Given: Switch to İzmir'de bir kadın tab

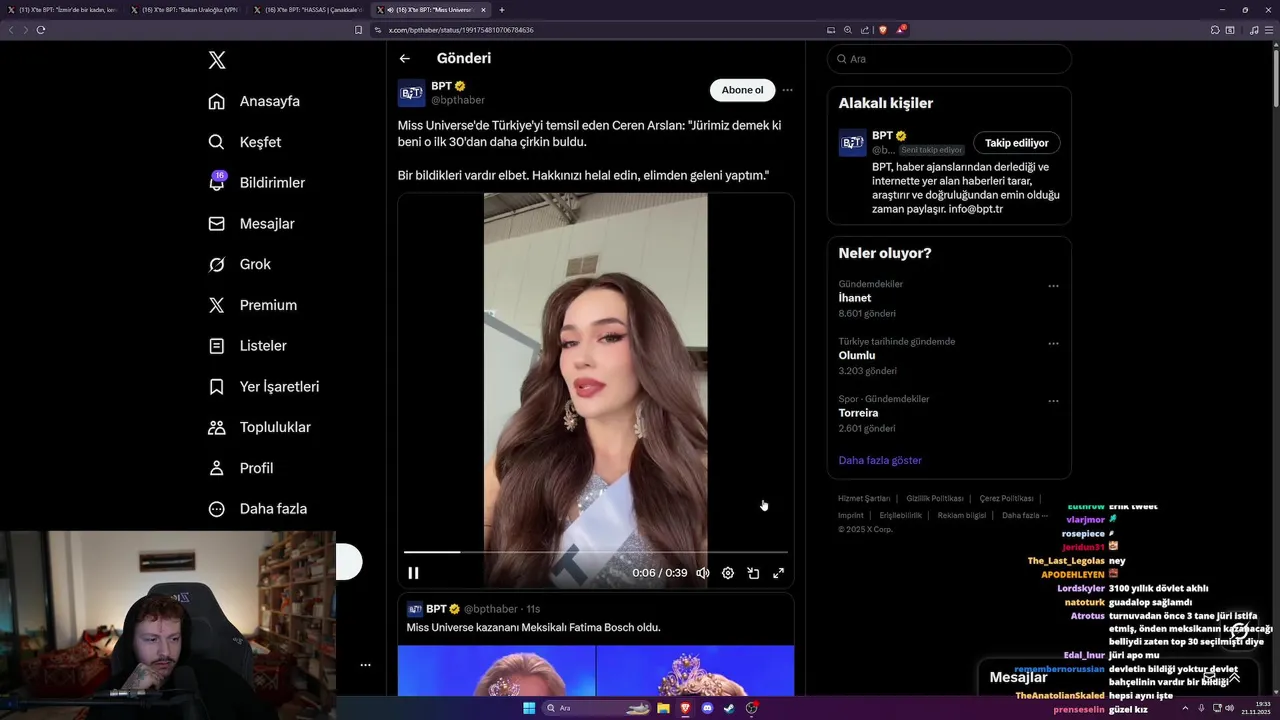Looking at the screenshot, I should click(x=62, y=10).
